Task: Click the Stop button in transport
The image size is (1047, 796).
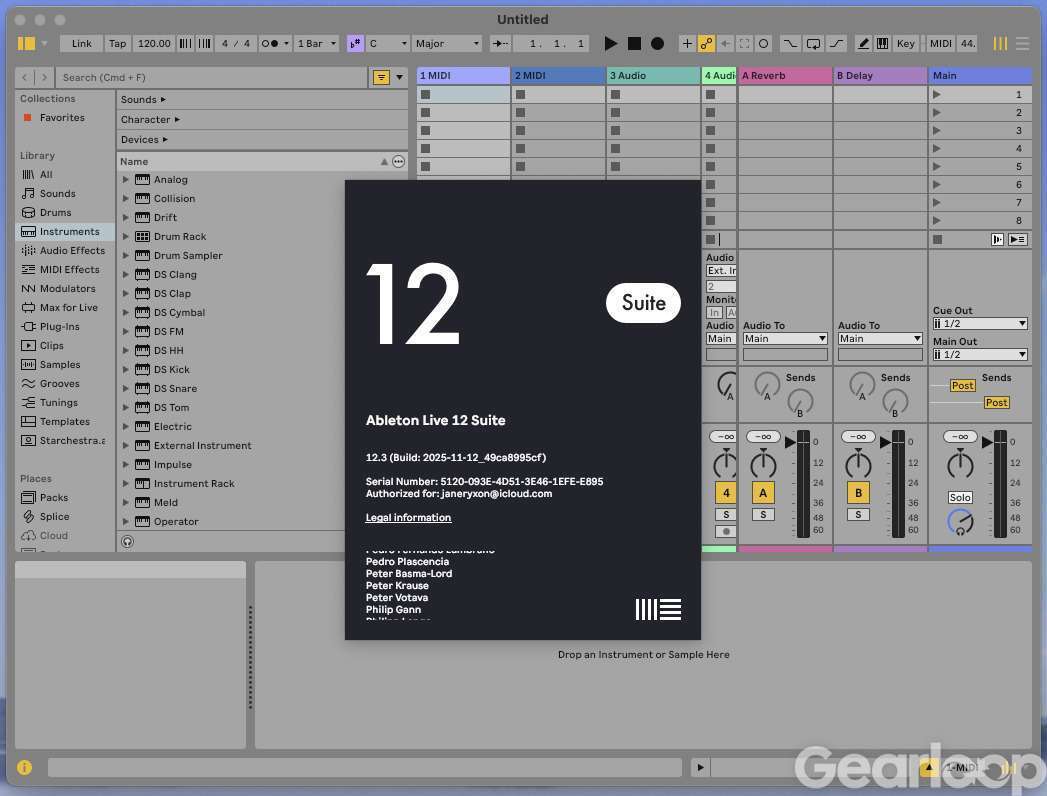Action: 634,44
